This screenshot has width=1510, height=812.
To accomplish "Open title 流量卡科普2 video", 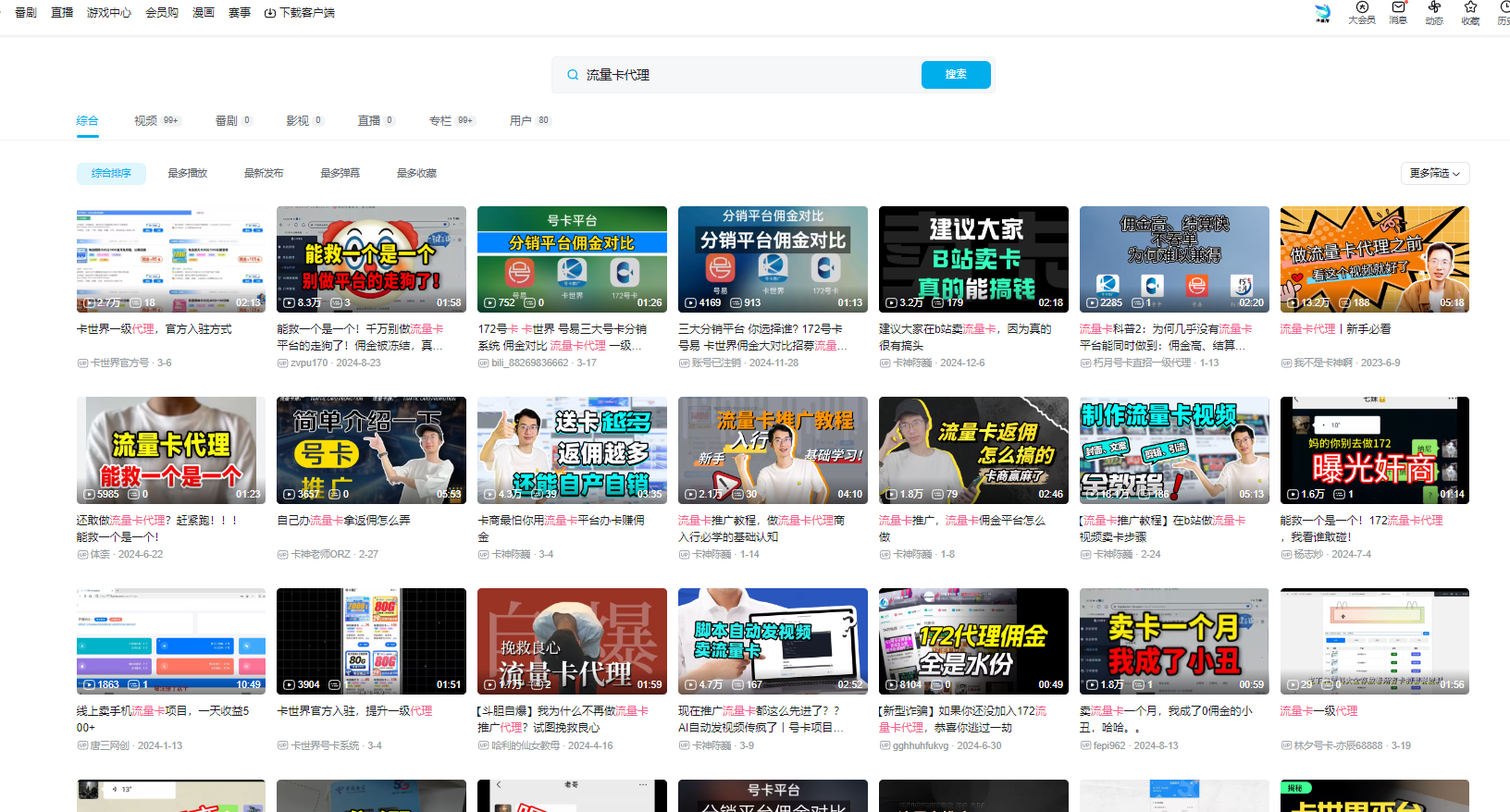I will click(x=1166, y=338).
